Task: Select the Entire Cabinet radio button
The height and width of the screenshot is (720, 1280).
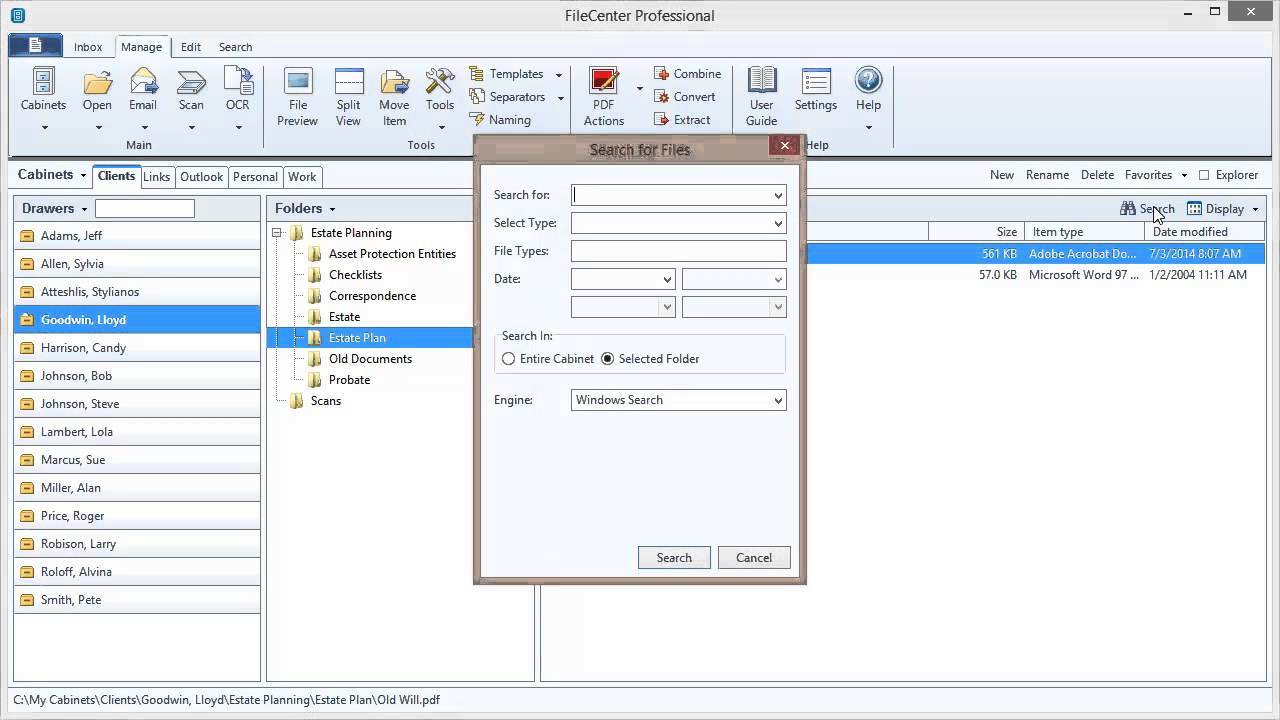Action: coord(509,359)
